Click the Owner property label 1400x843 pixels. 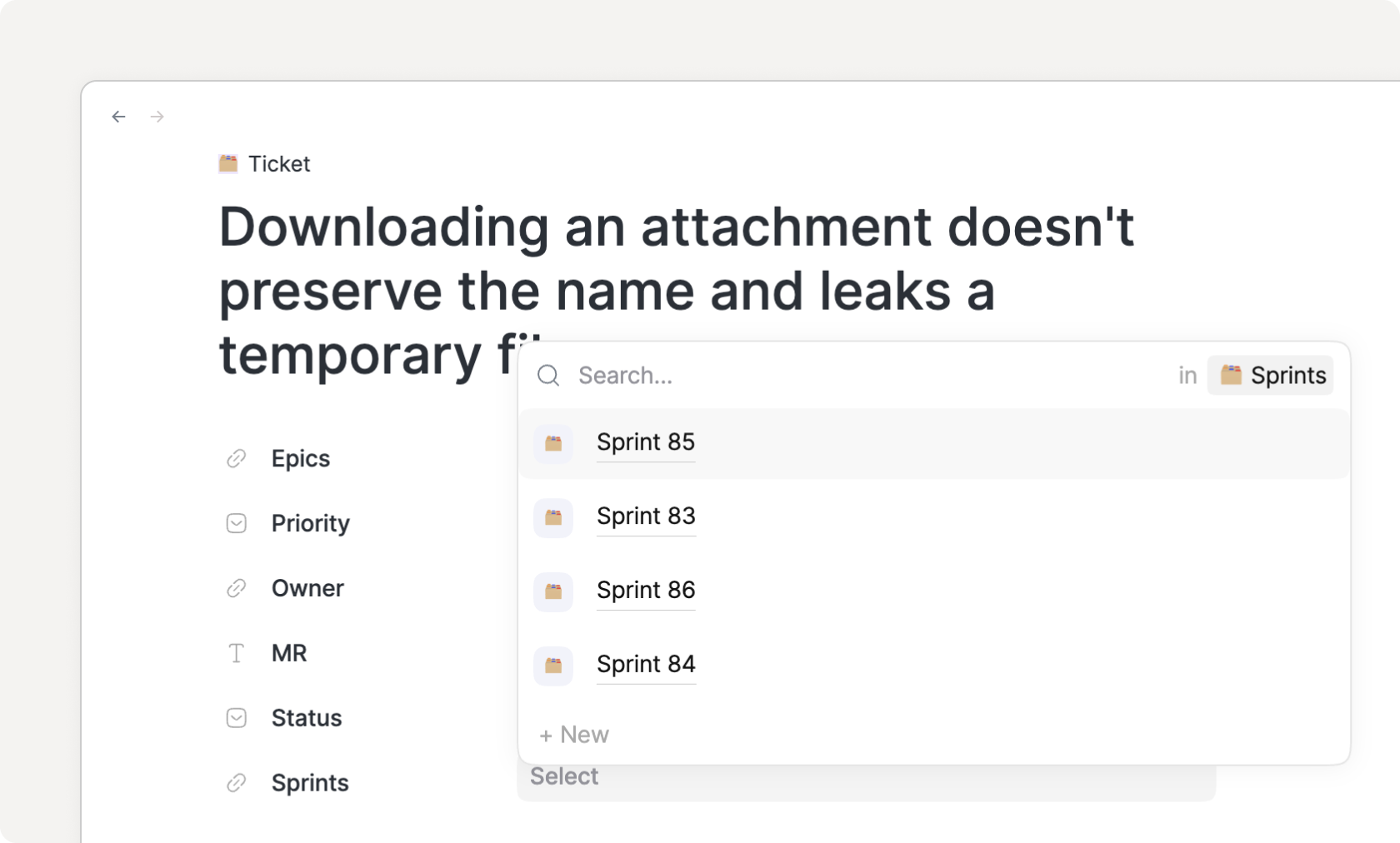pyautogui.click(x=307, y=588)
